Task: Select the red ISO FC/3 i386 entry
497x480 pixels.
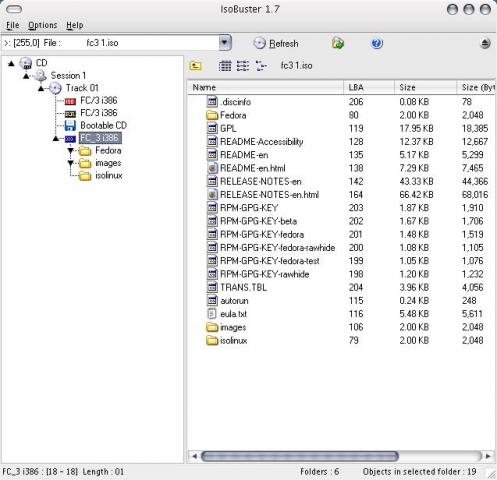Action: tap(99, 101)
